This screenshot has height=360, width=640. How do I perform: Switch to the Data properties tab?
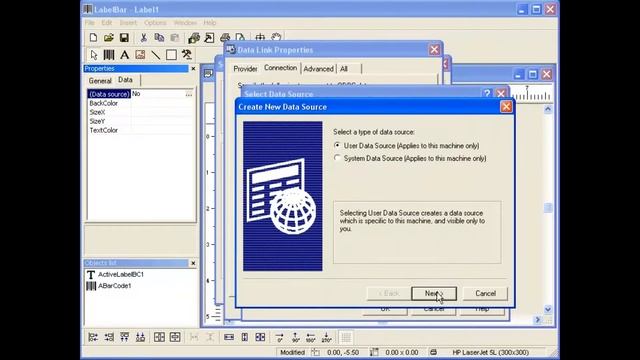(x=126, y=80)
